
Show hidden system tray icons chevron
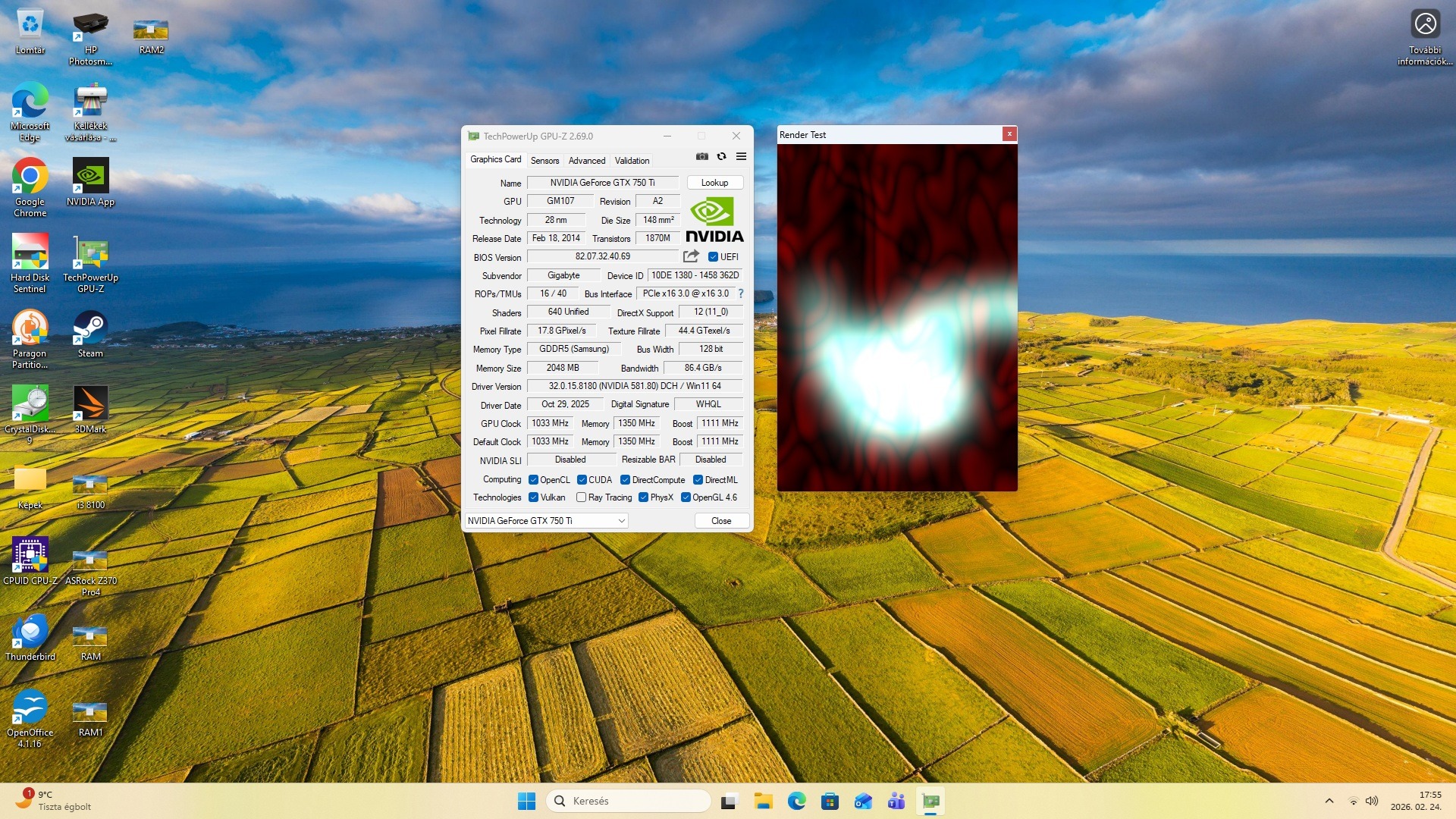1329,801
